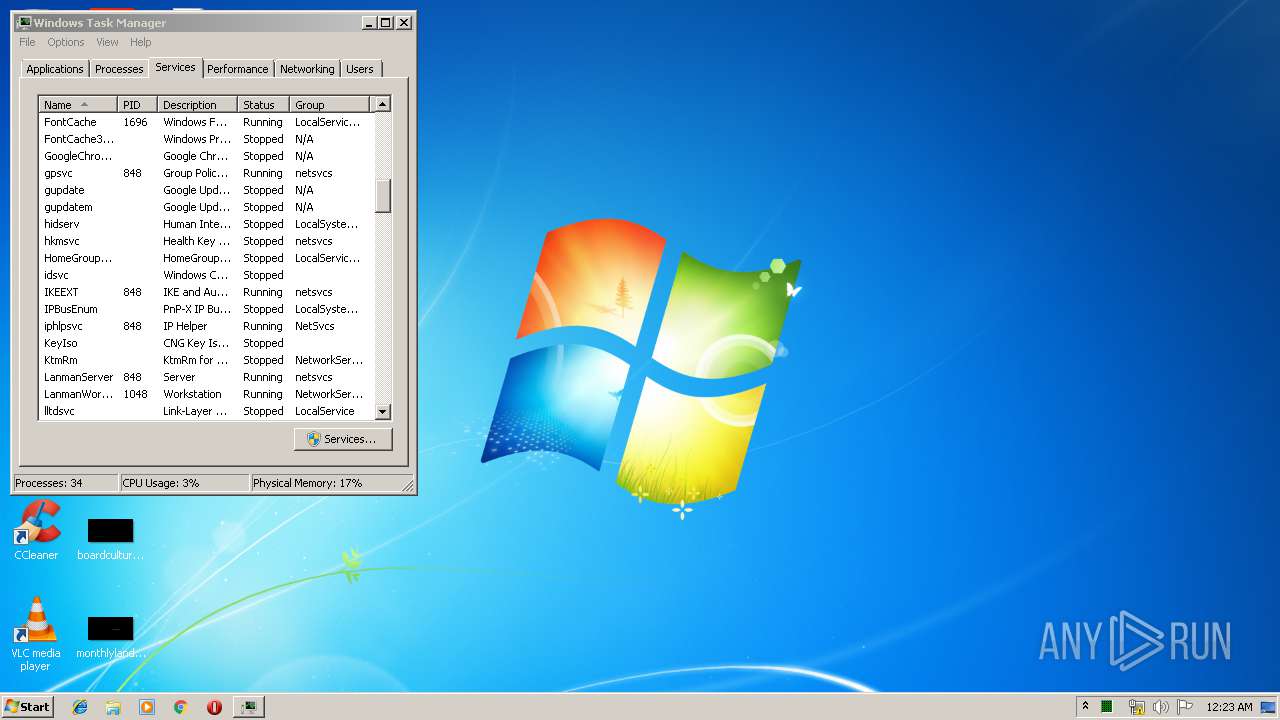Click the CPU Usage: 3% status entry
Image resolution: width=1280 pixels, height=720 pixels.
(x=184, y=483)
